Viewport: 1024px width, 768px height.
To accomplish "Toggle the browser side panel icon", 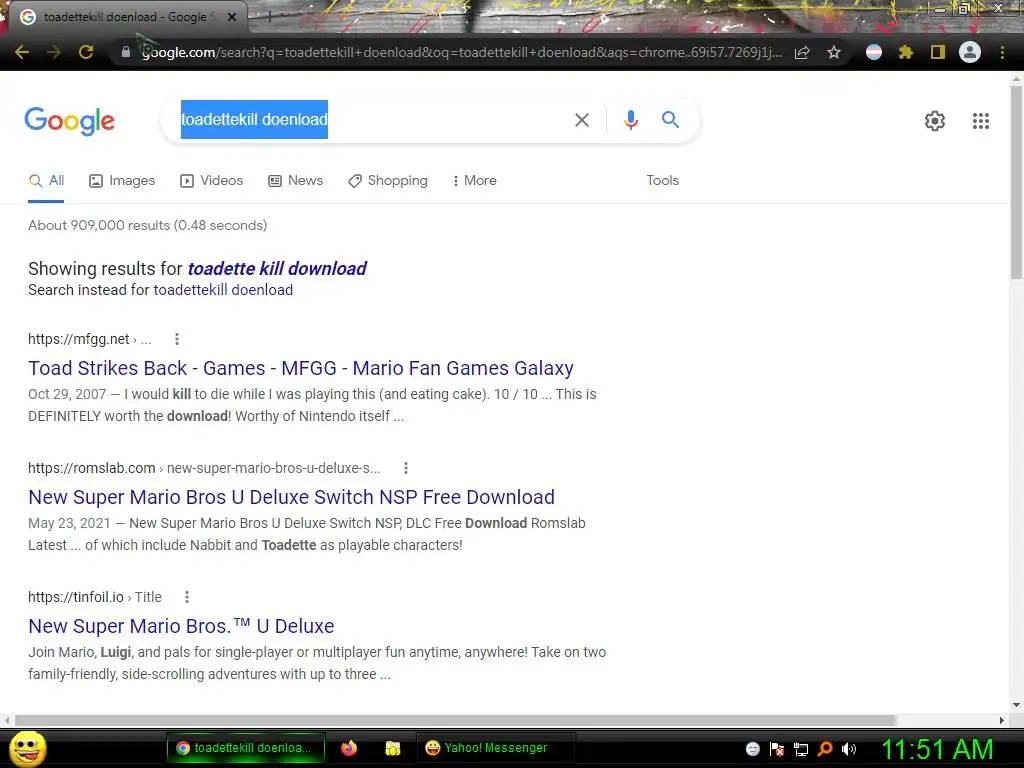I will tap(938, 52).
